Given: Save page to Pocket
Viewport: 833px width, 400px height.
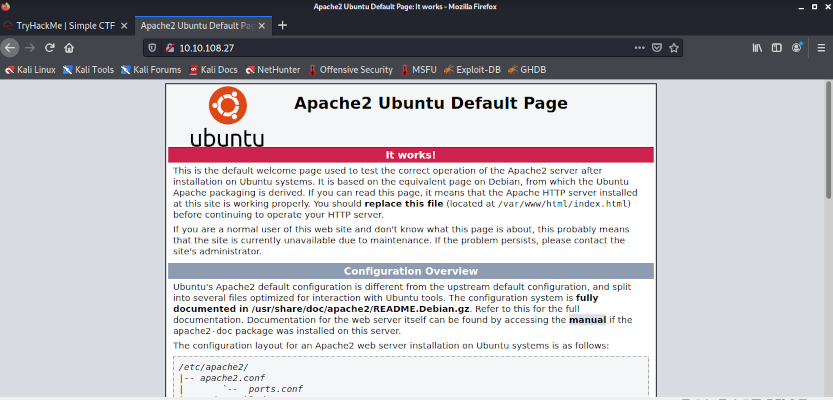Looking at the screenshot, I should pyautogui.click(x=656, y=47).
